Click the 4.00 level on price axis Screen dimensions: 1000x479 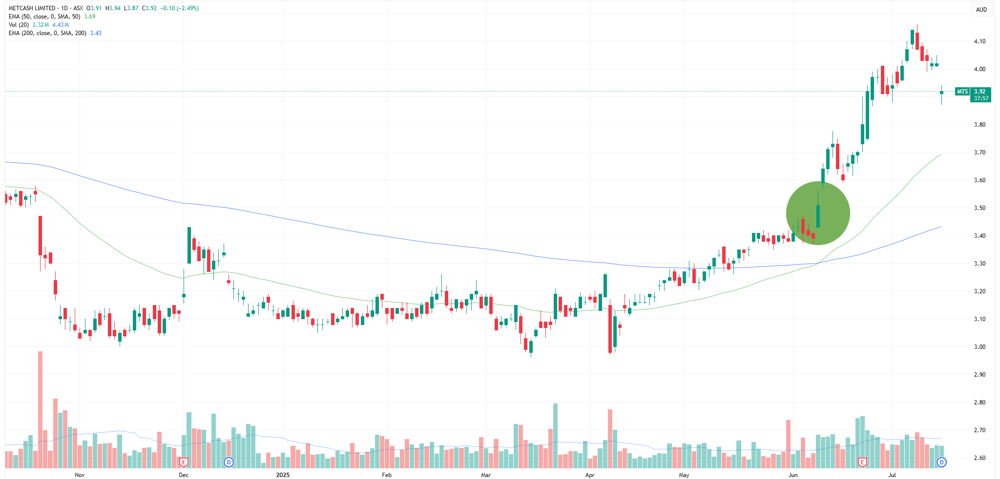pyautogui.click(x=981, y=69)
